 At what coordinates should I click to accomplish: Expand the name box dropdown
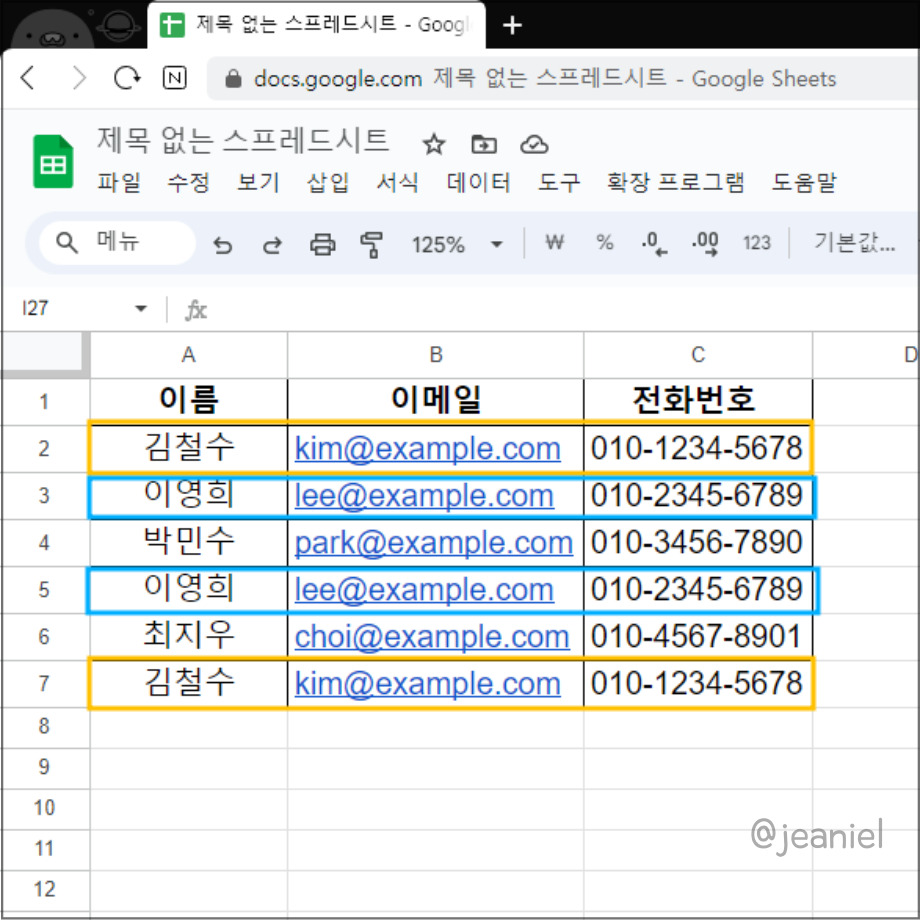coord(140,309)
